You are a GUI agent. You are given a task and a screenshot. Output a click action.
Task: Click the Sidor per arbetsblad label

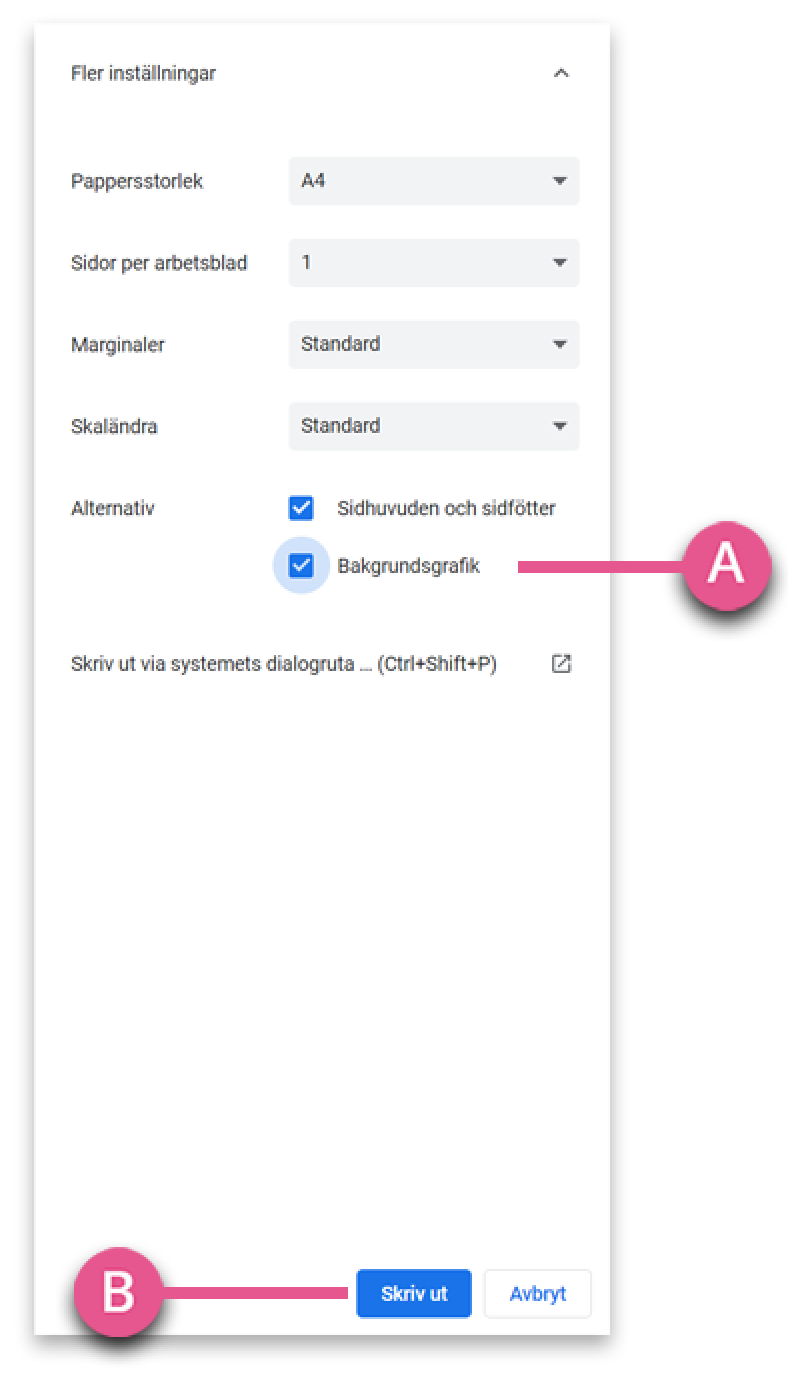pos(159,264)
